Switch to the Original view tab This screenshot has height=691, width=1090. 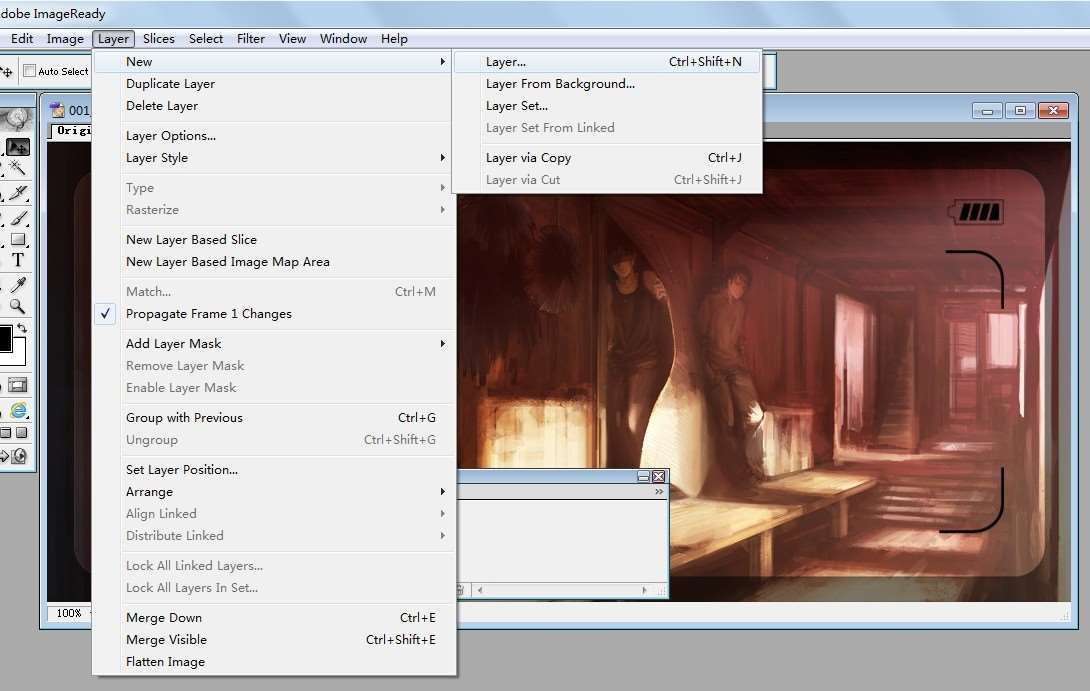tap(72, 131)
